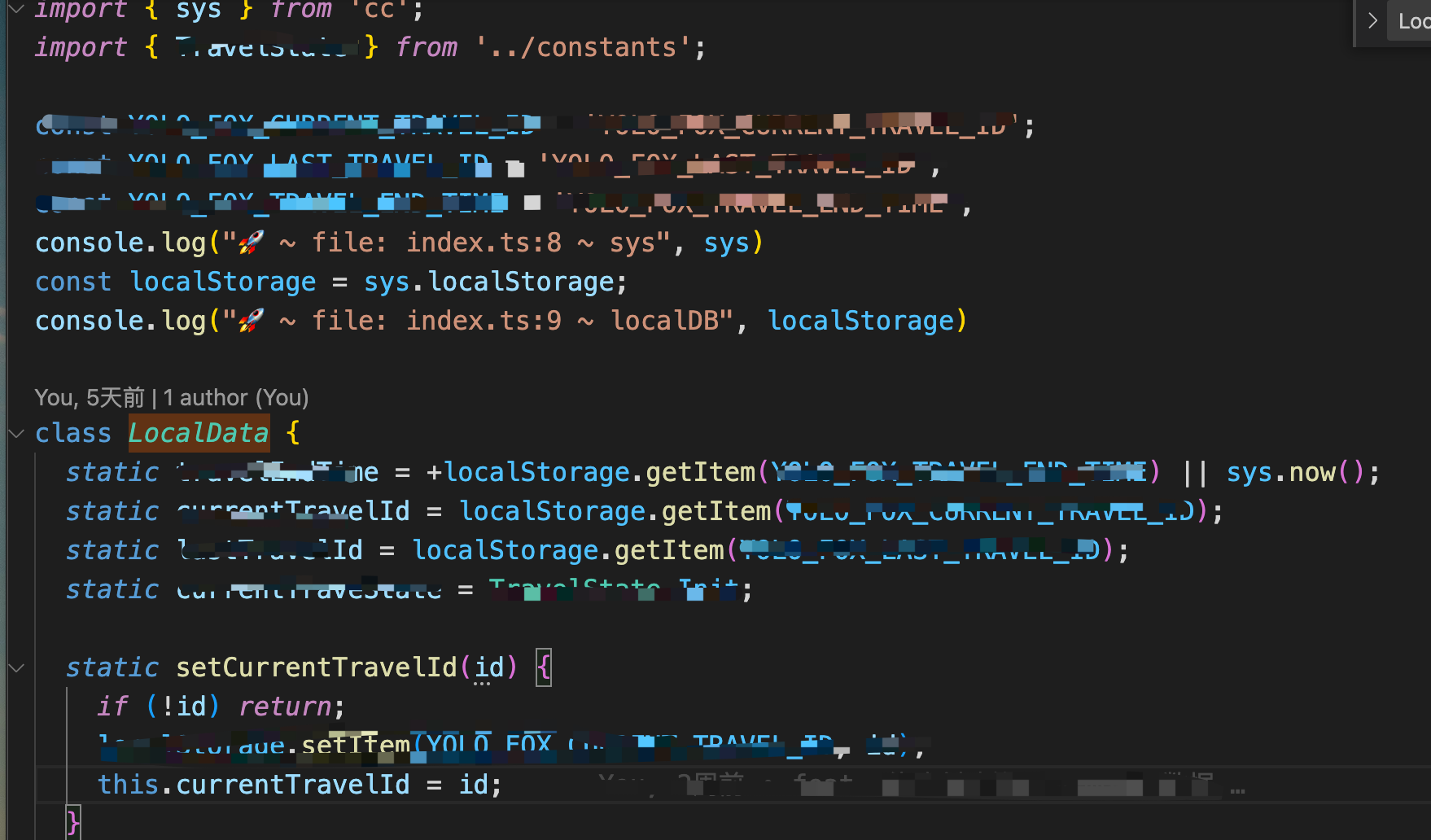Click localStorage.getItem on the currentTravelId line
Screen dimensions: 1431x840
[615, 512]
